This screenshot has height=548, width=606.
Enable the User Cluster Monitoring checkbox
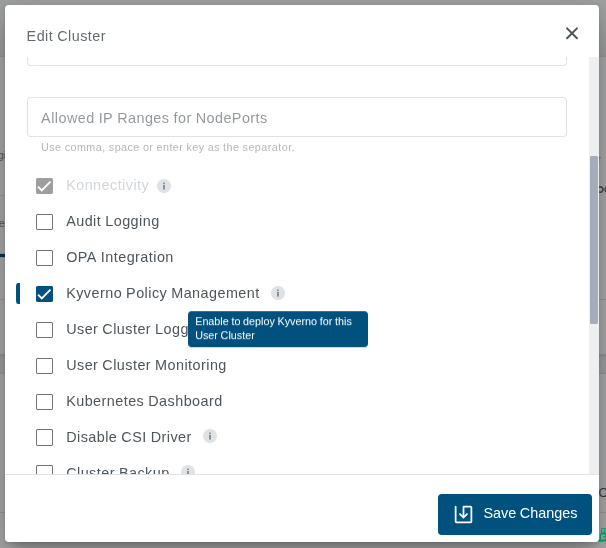(x=44, y=366)
